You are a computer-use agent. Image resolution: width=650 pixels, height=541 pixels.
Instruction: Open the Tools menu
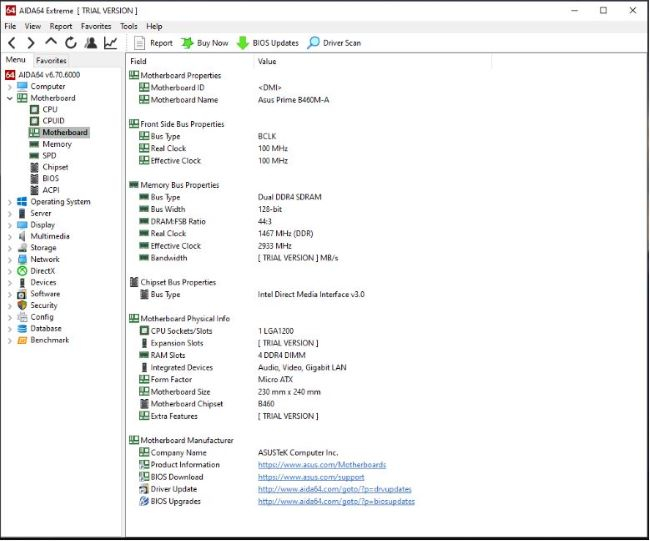point(129,26)
